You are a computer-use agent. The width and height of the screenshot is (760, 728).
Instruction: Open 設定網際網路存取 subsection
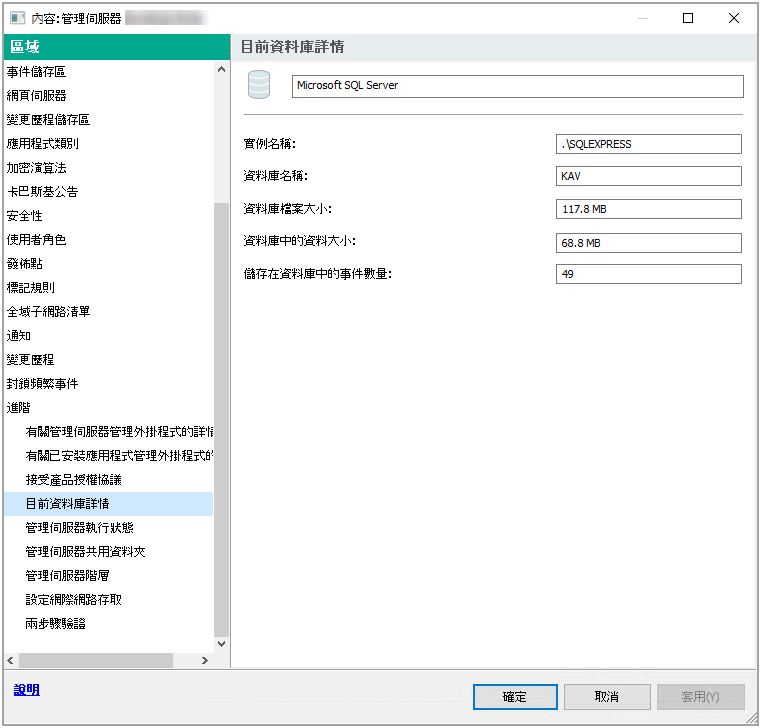73,600
